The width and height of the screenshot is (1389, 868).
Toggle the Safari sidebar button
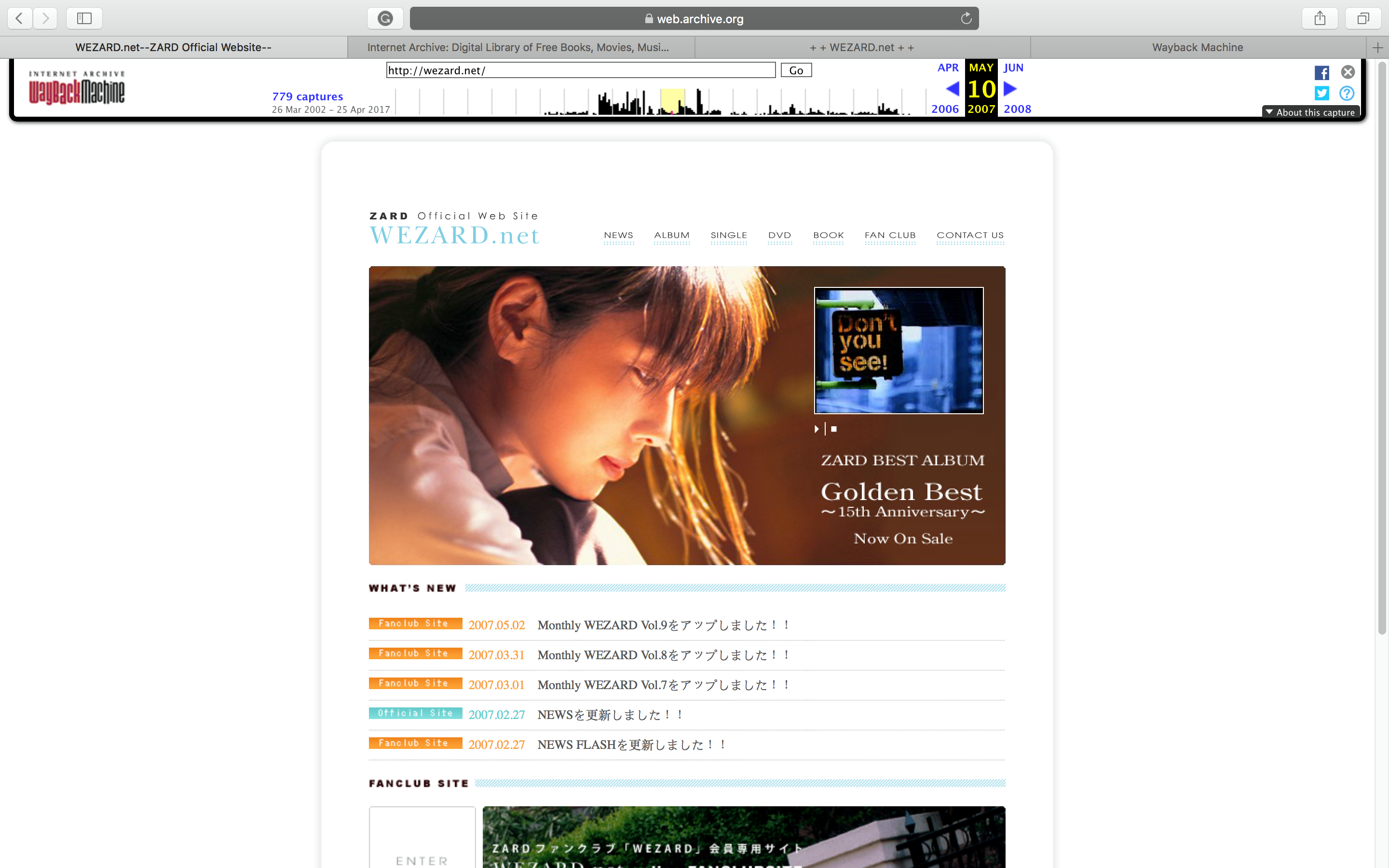coord(84,18)
